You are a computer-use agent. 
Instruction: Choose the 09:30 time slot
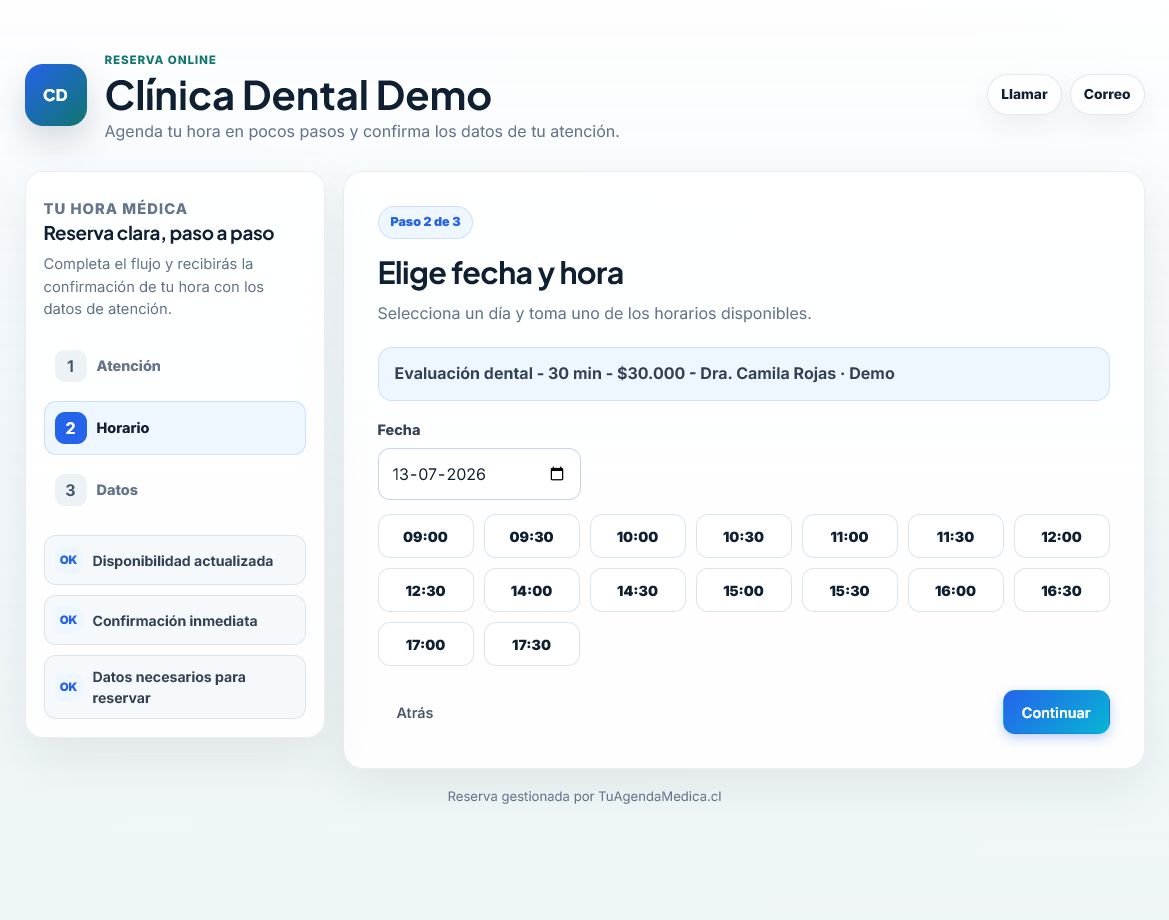tap(532, 536)
